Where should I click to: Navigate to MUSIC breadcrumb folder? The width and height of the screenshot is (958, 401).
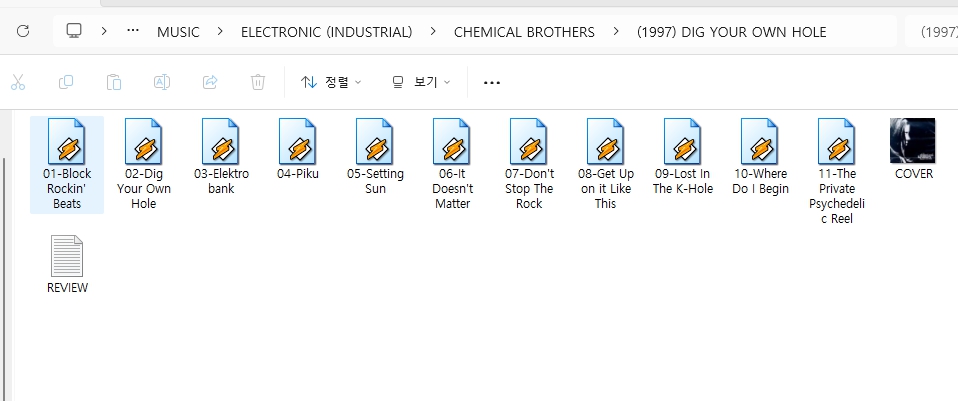point(178,32)
